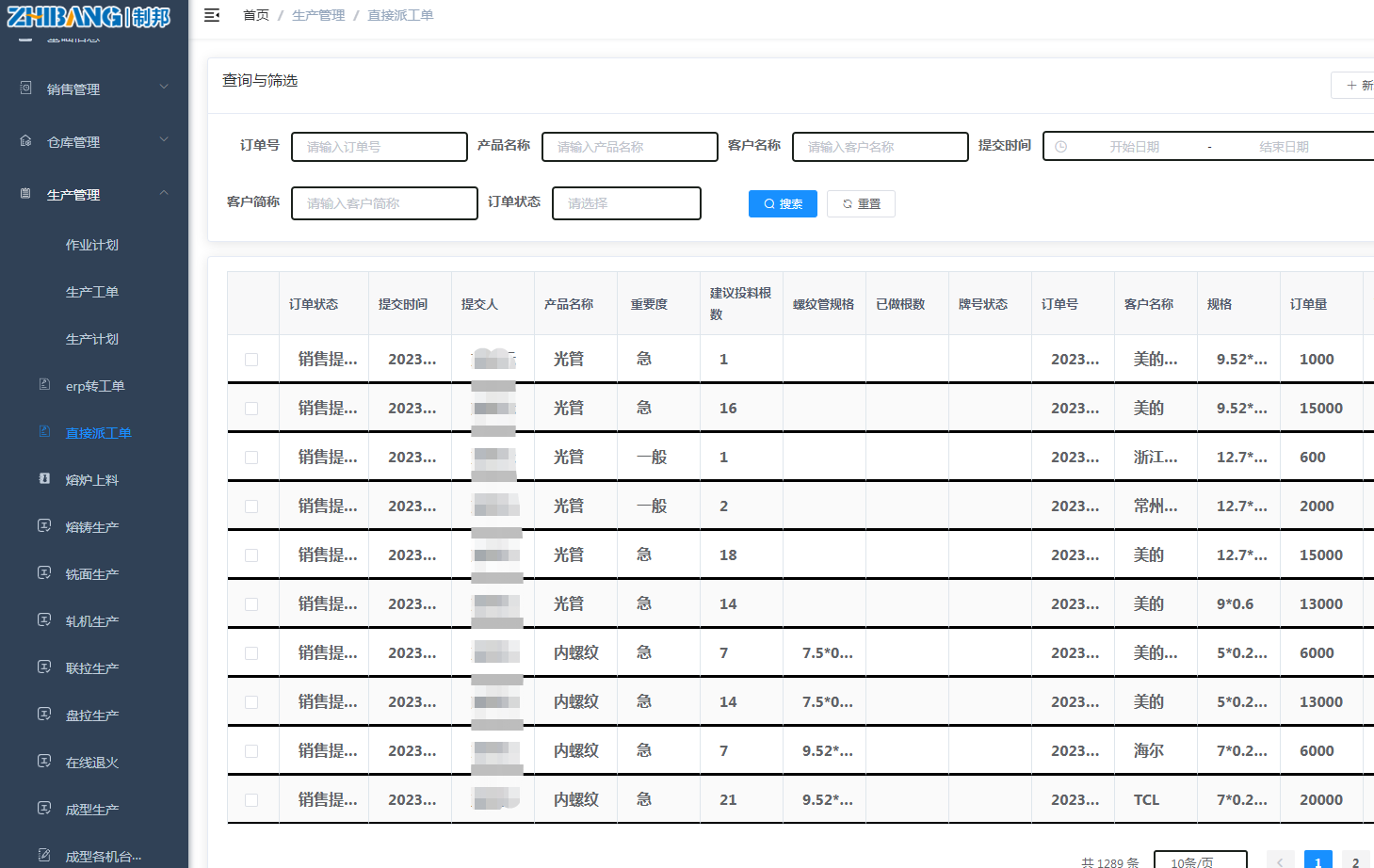Click the 建议投料根数 column header

tap(740, 303)
